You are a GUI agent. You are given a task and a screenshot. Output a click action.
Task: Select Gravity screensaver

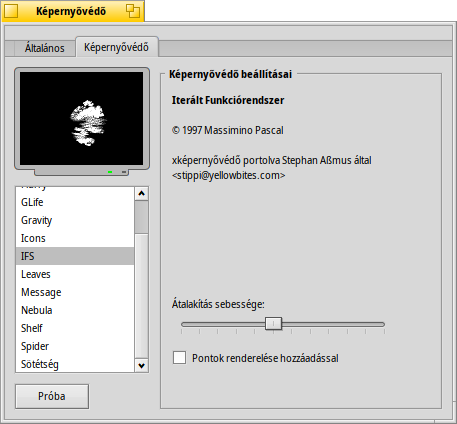(x=75, y=220)
